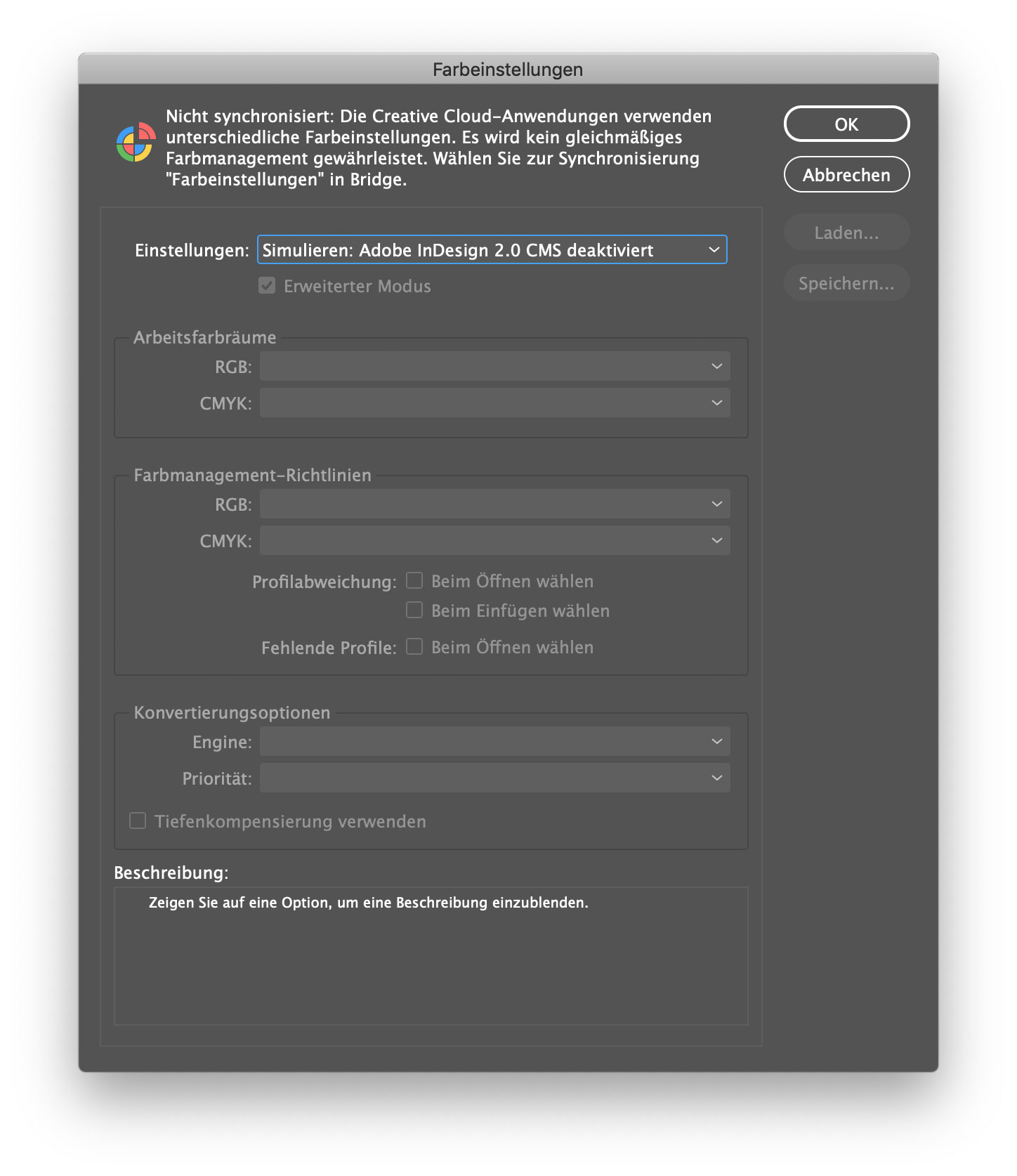Open the Einstellungen preset dropdown
1017x1176 pixels.
(x=492, y=250)
